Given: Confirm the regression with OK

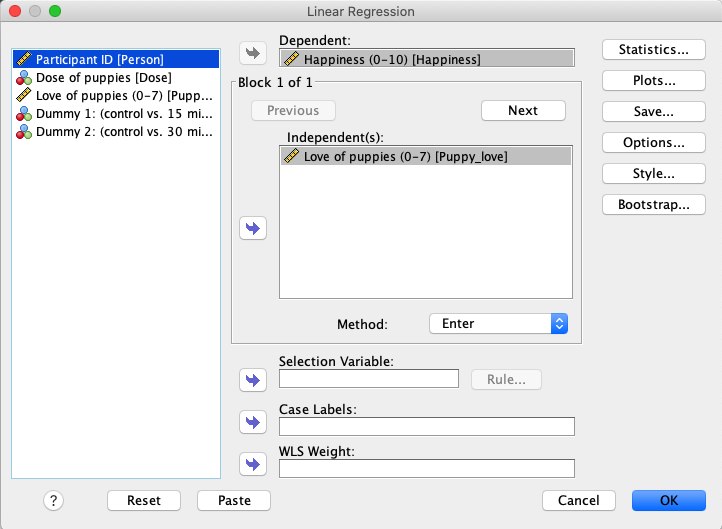Looking at the screenshot, I should tap(669, 500).
